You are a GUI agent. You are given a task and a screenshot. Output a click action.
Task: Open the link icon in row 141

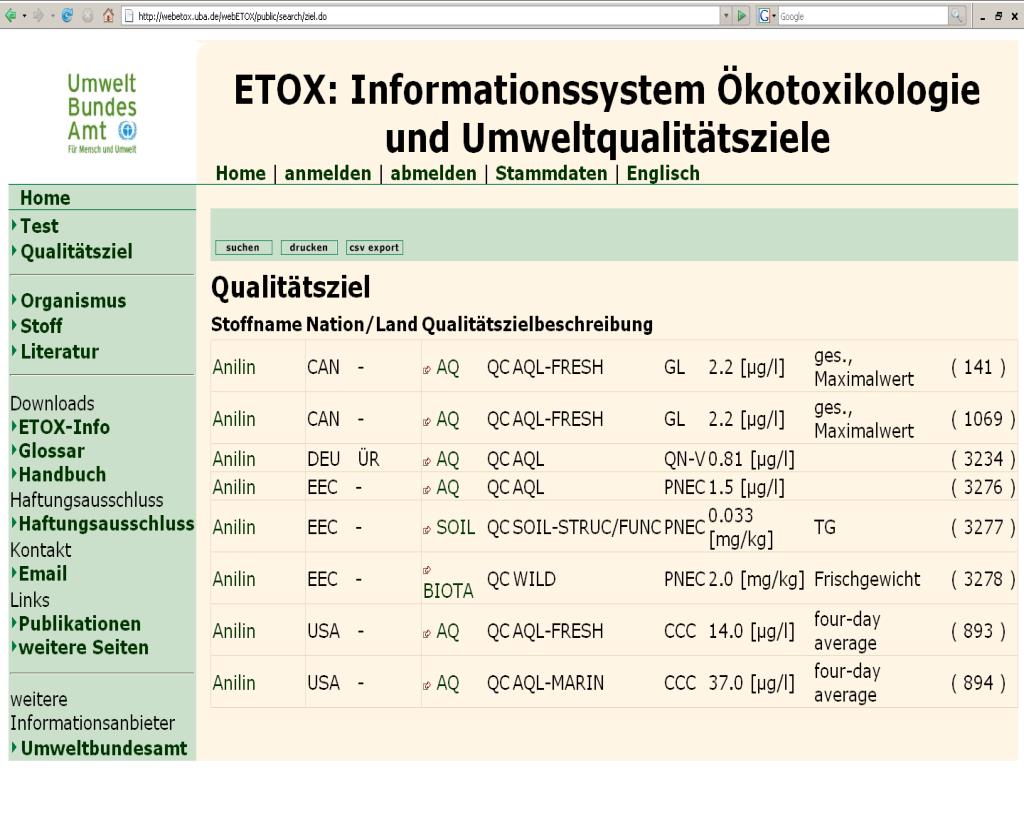426,370
